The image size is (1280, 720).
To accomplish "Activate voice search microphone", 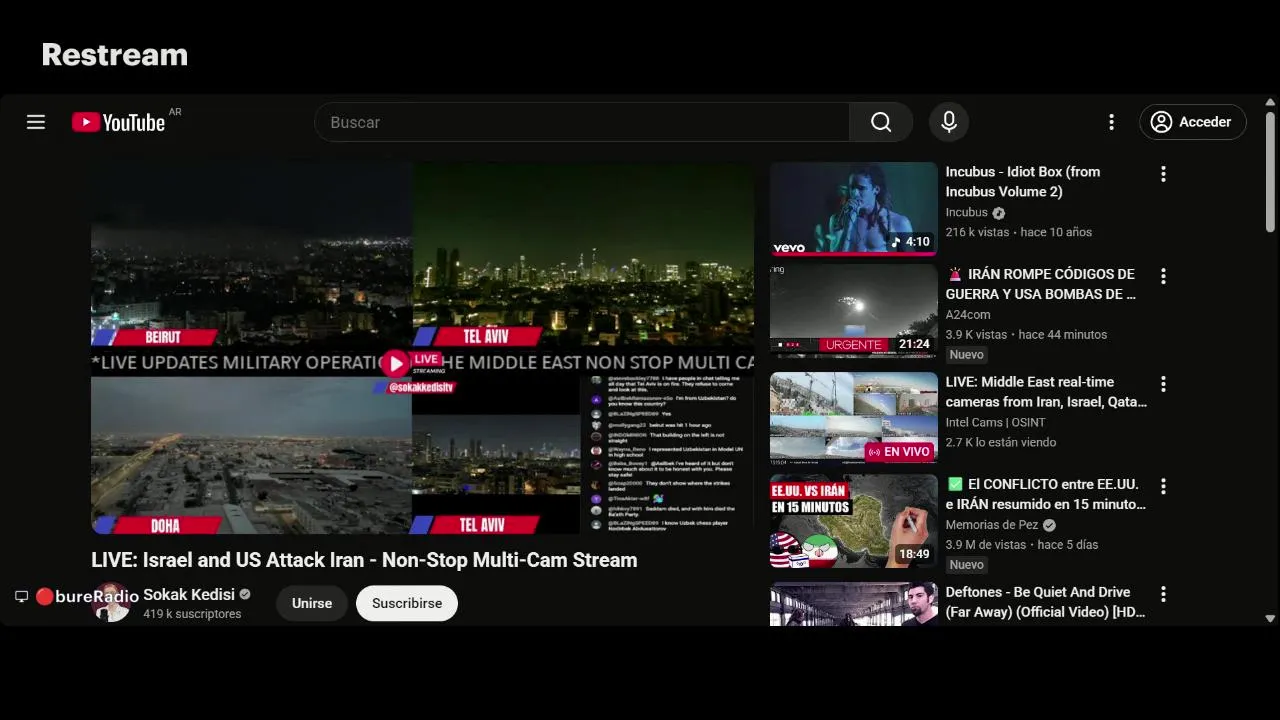I will click(949, 122).
